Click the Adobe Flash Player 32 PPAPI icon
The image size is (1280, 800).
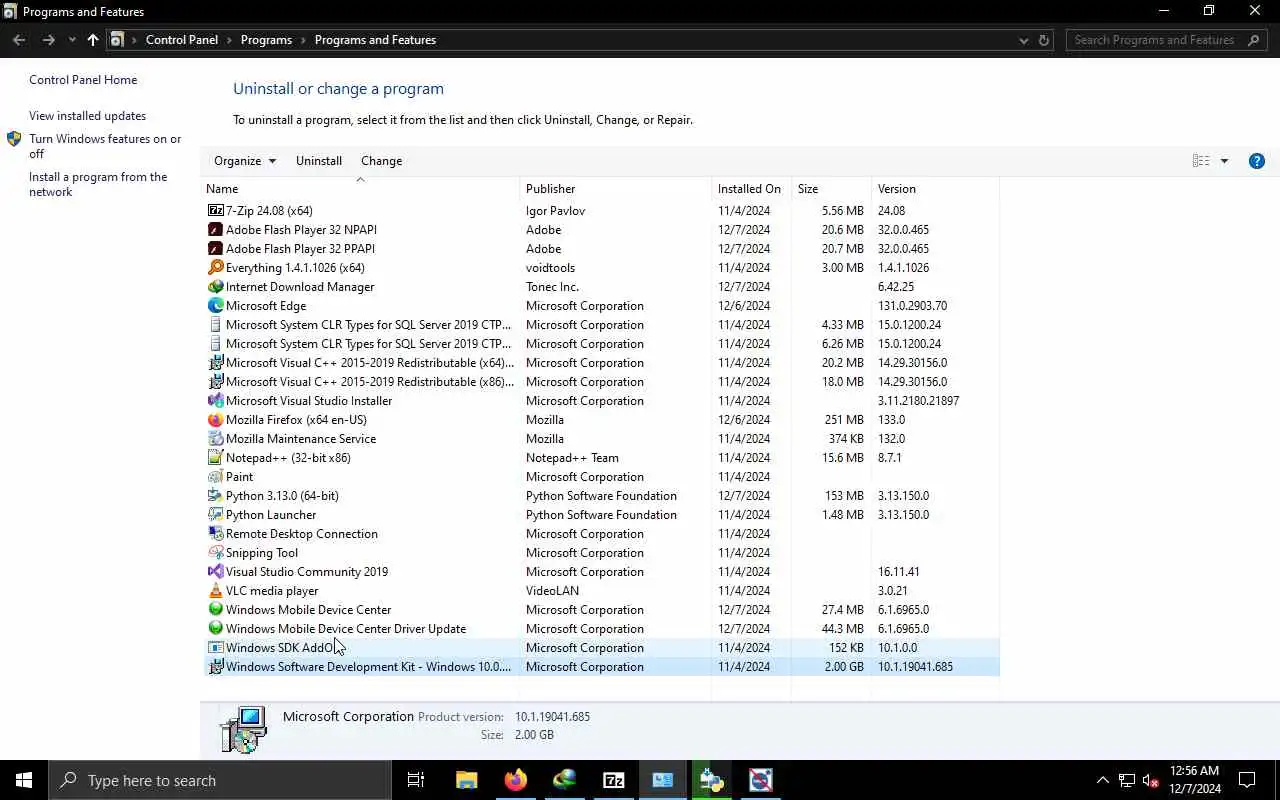(215, 249)
